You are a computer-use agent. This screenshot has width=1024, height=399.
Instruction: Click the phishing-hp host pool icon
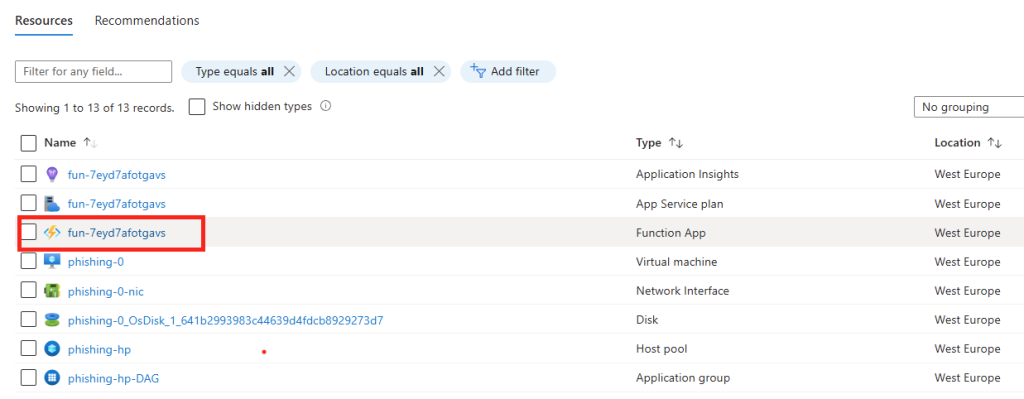[x=52, y=349]
